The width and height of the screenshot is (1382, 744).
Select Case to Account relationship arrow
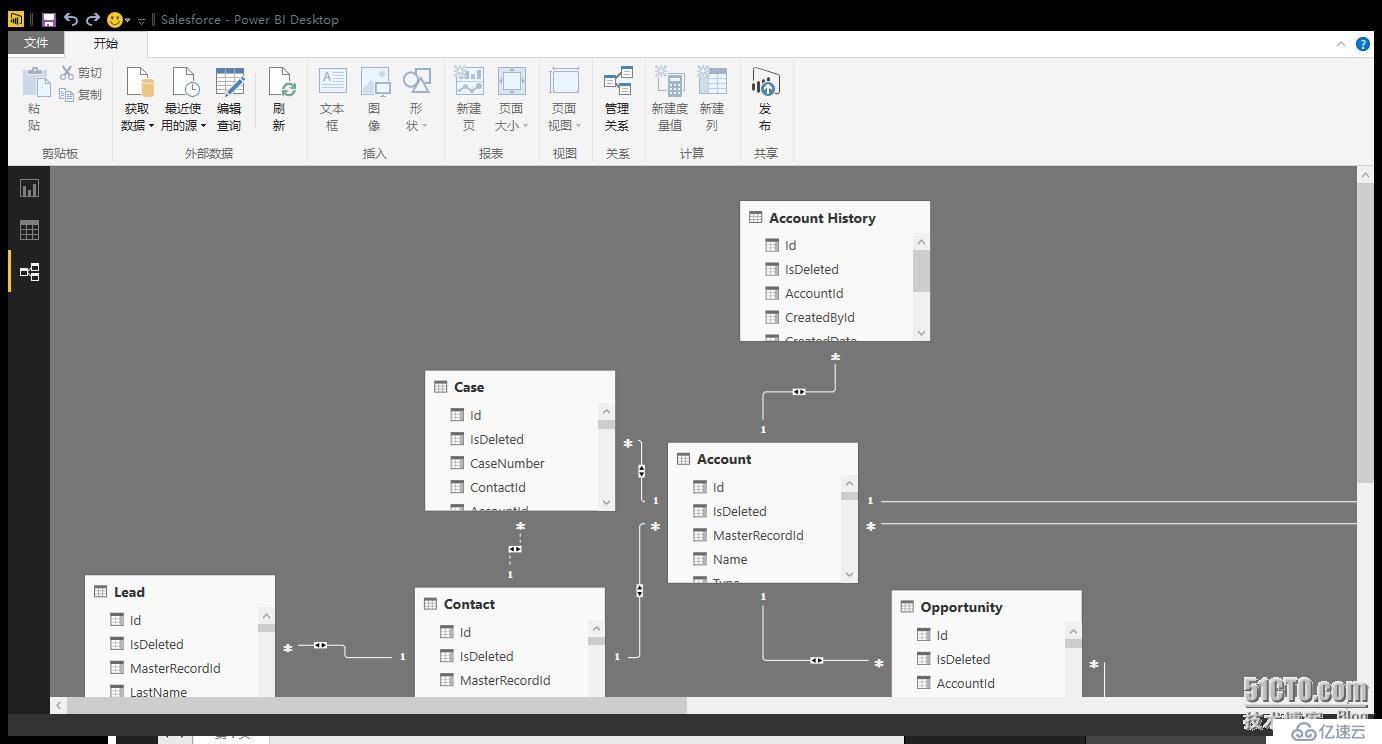click(642, 471)
